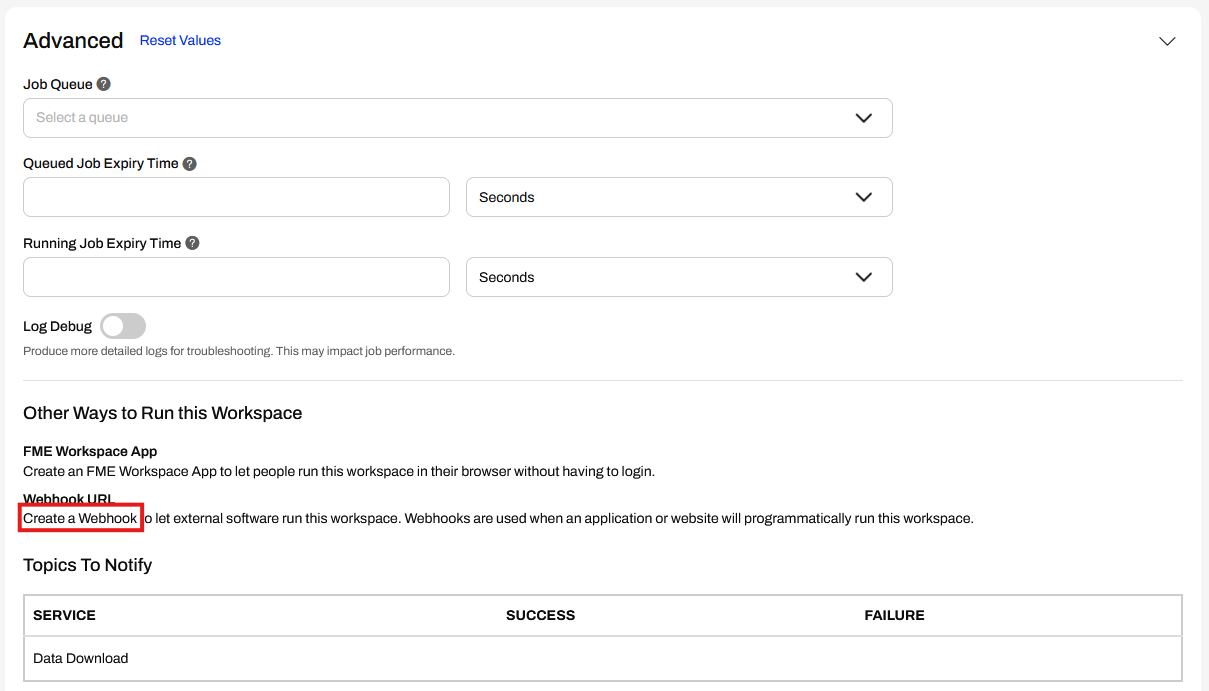
Task: Click the FAILURE column header
Action: [894, 615]
